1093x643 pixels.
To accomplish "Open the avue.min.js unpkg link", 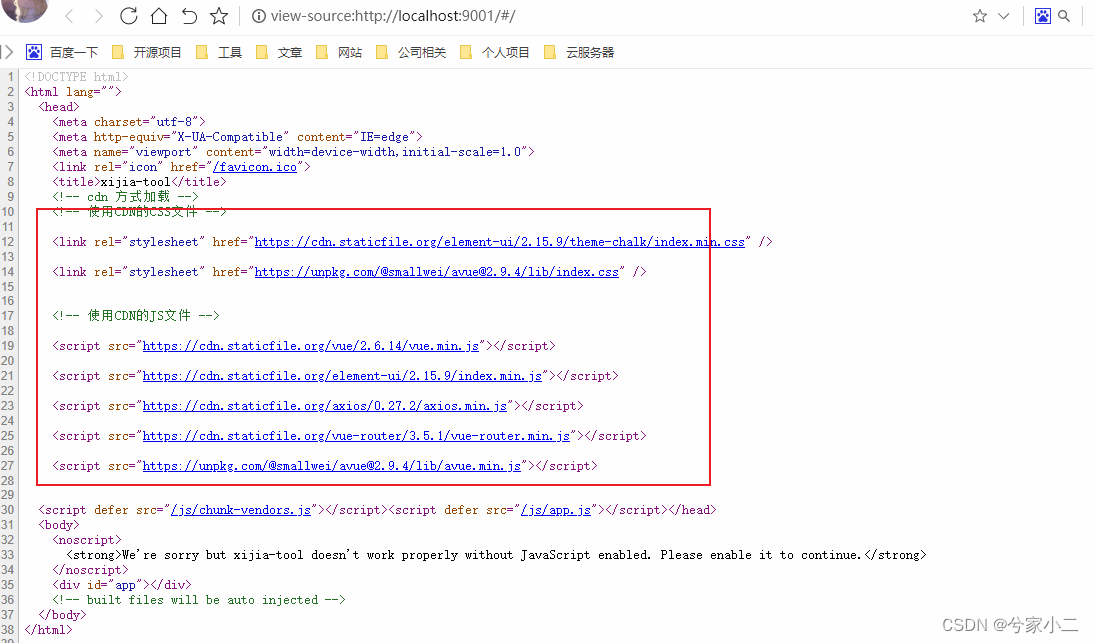I will pos(332,466).
